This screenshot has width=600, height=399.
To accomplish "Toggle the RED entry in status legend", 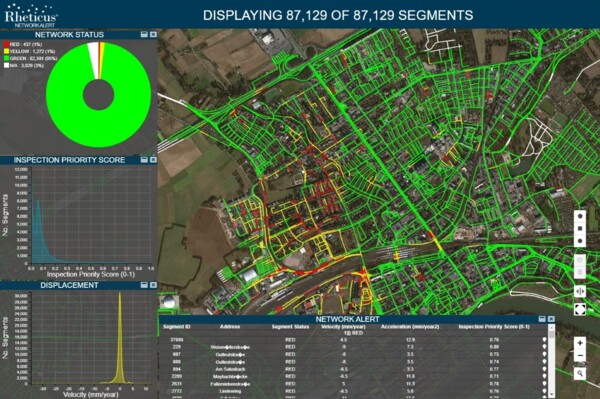I will [x=23, y=44].
